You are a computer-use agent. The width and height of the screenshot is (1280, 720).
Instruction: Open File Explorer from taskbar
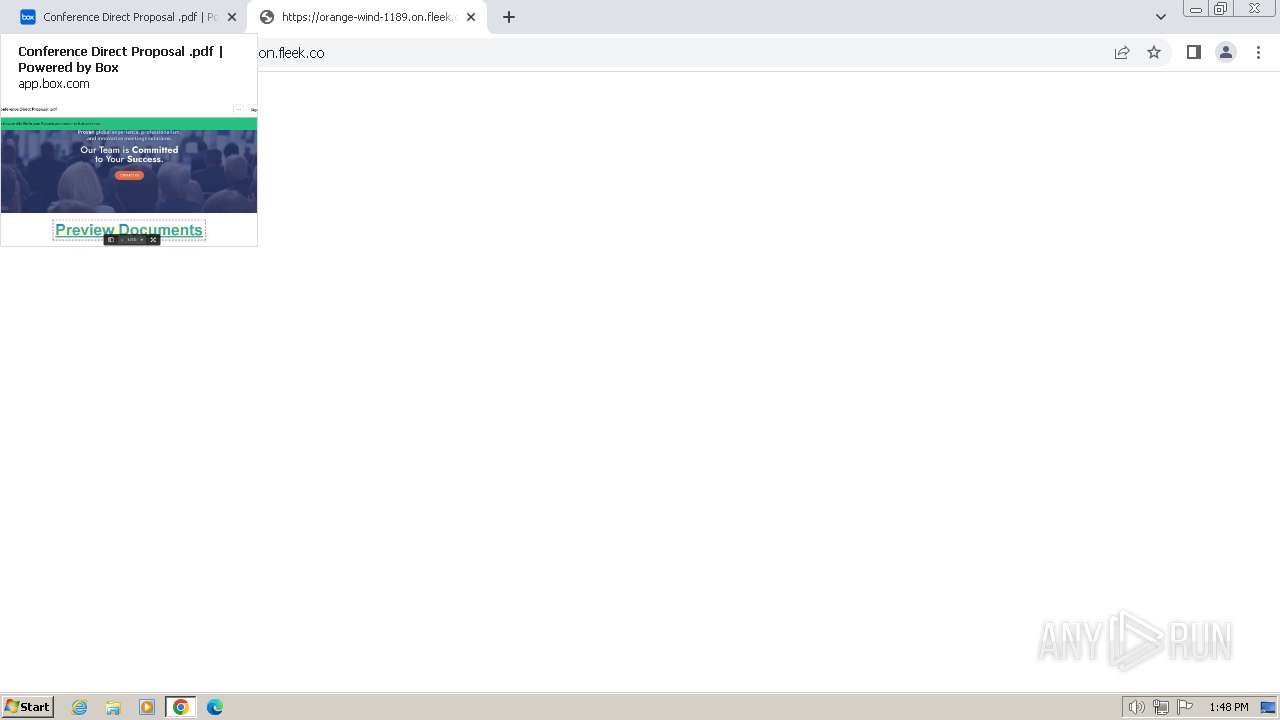point(113,707)
